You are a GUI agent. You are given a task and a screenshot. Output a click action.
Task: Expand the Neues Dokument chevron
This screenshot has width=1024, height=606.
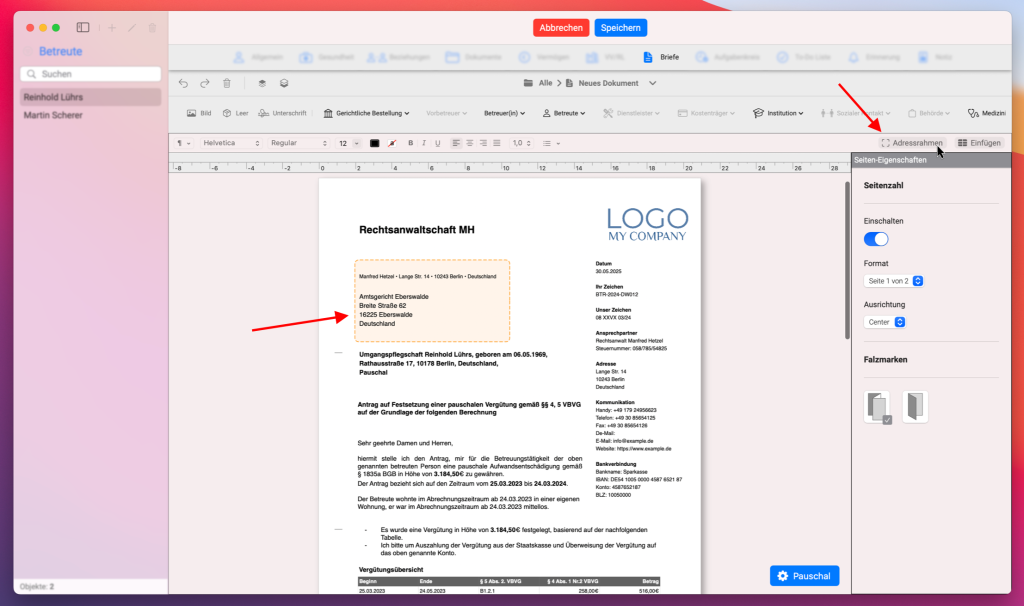652,83
